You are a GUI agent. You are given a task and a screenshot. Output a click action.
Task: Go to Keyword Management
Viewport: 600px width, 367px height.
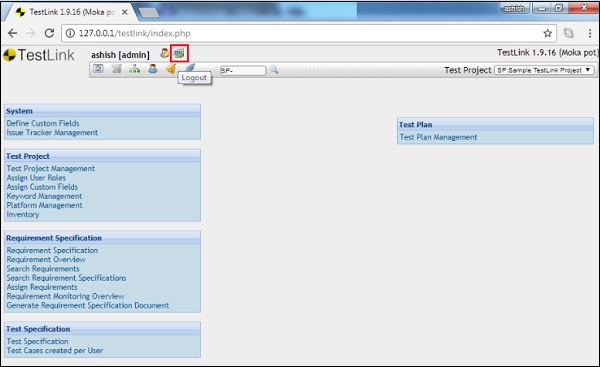[x=44, y=196]
